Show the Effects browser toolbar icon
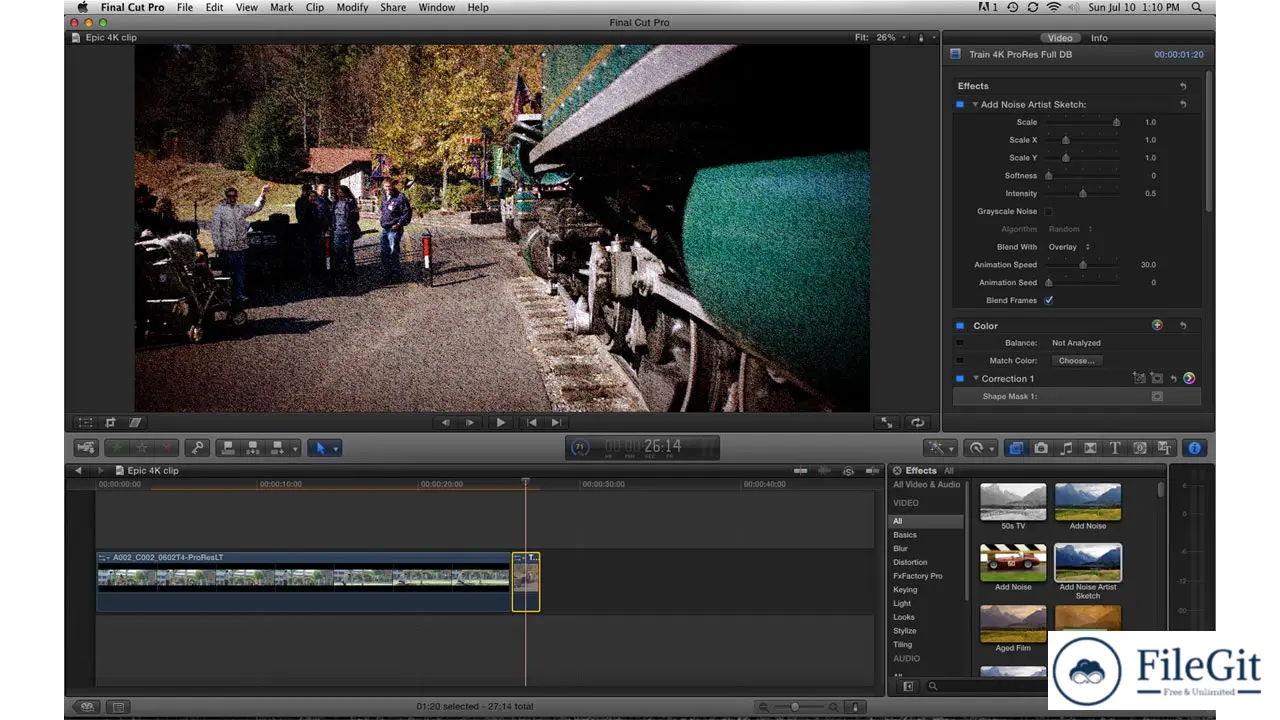Image resolution: width=1280 pixels, height=720 pixels. coord(1016,448)
